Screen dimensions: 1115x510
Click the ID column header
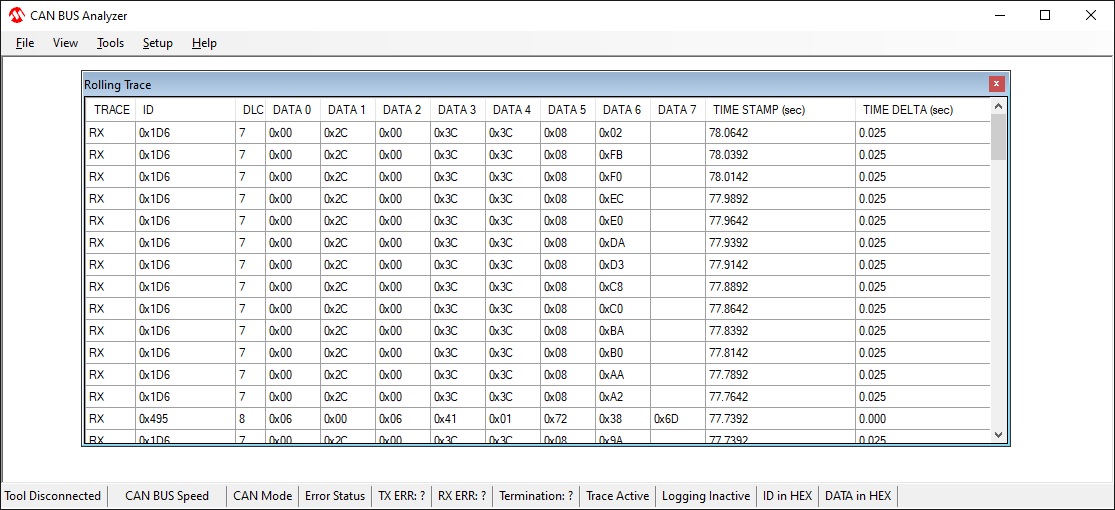coord(148,110)
